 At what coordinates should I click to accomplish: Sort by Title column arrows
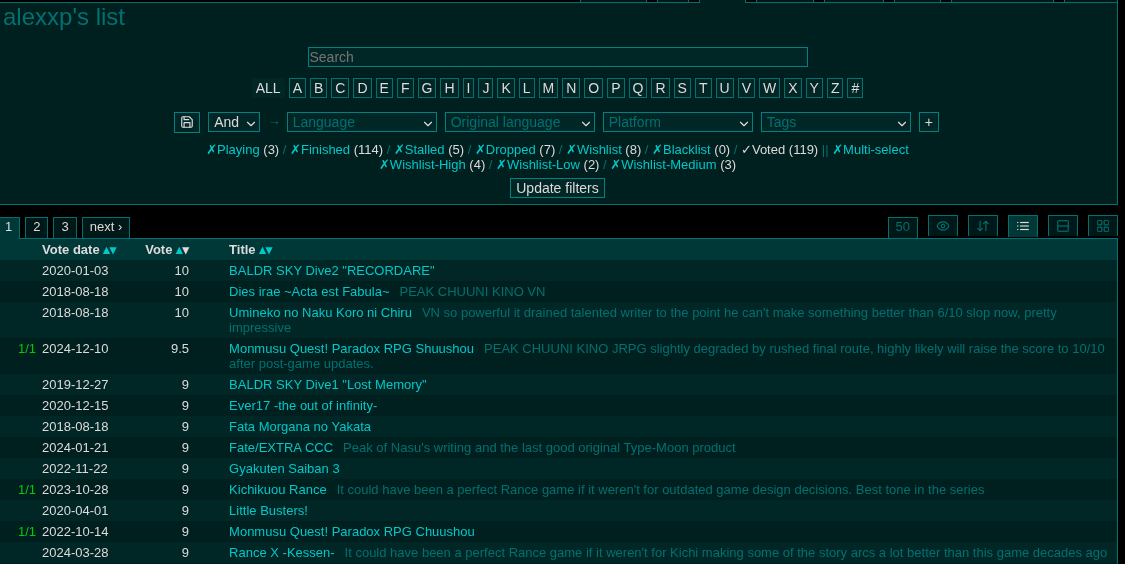click(265, 250)
